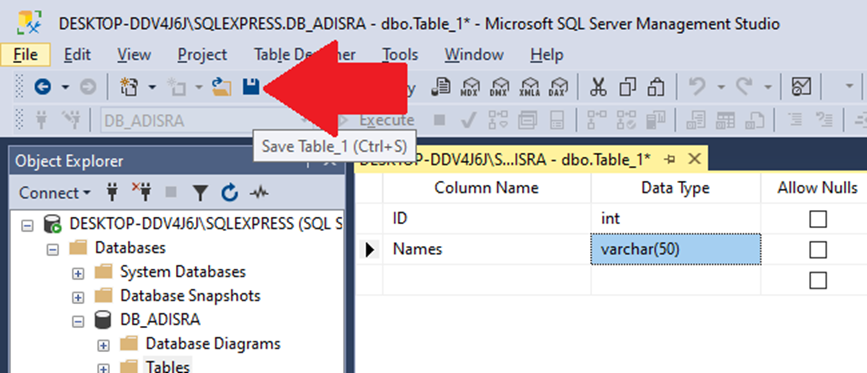Screen dimensions: 867x373
Task: Click the DAX query toolbar icon
Action: coord(557,87)
